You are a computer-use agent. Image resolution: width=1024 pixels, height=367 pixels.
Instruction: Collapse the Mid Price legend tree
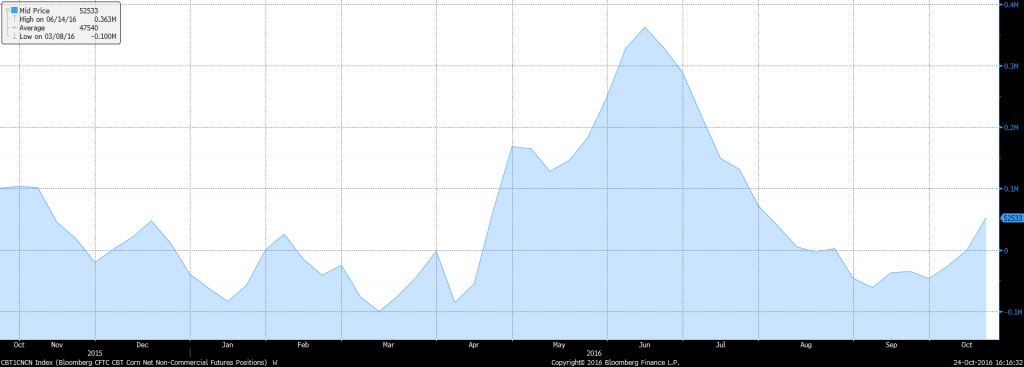[7, 11]
